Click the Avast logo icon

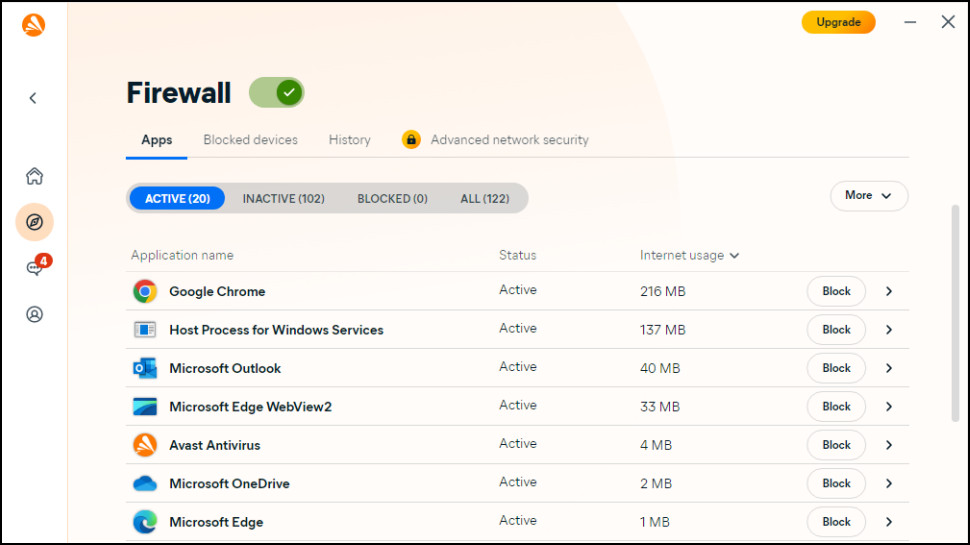[x=33, y=25]
